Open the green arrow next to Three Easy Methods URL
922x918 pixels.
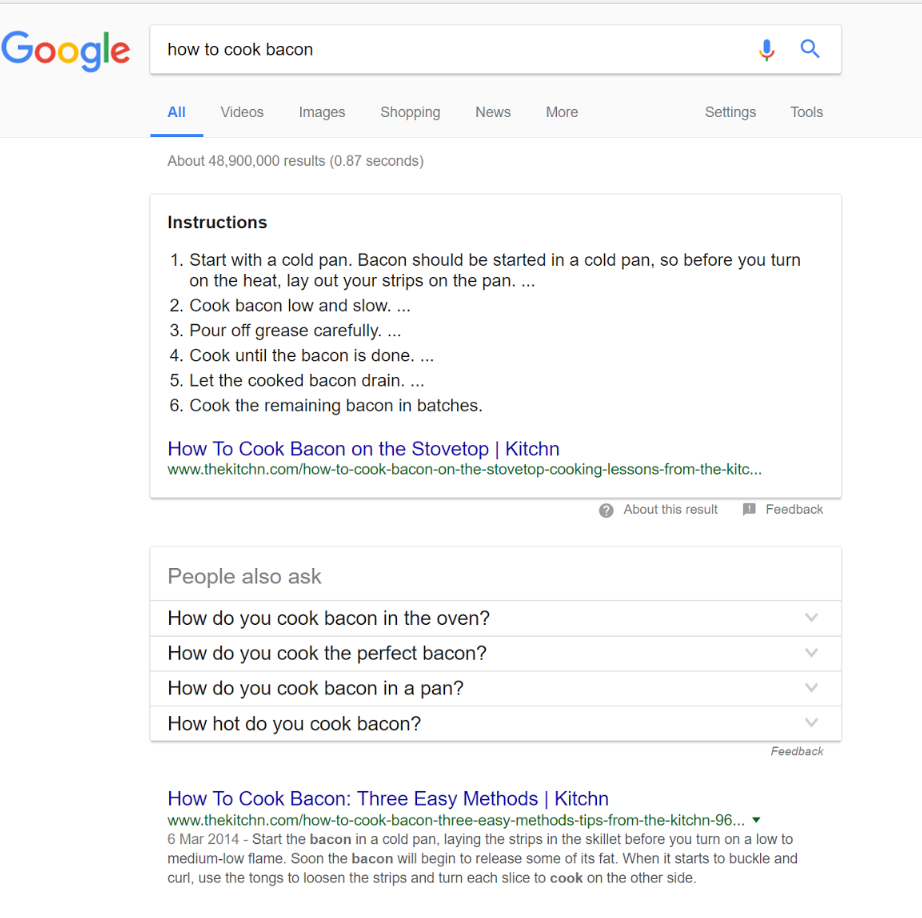tap(756, 820)
